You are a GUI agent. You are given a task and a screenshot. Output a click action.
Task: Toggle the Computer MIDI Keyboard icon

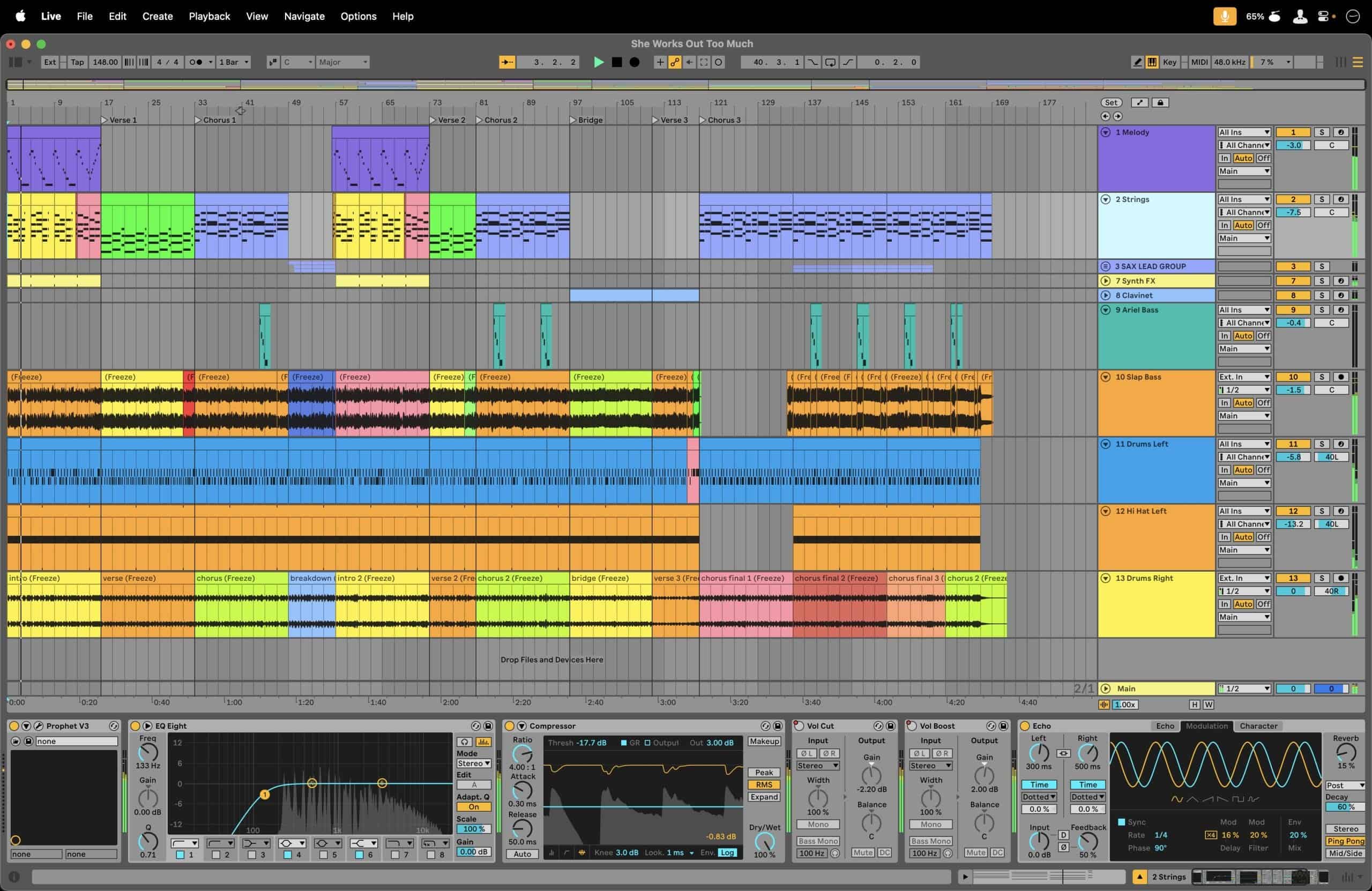click(1152, 62)
